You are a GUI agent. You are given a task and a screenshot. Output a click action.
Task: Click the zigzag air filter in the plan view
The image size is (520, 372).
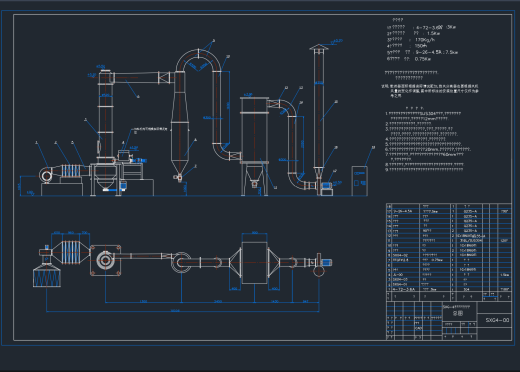tap(47, 276)
